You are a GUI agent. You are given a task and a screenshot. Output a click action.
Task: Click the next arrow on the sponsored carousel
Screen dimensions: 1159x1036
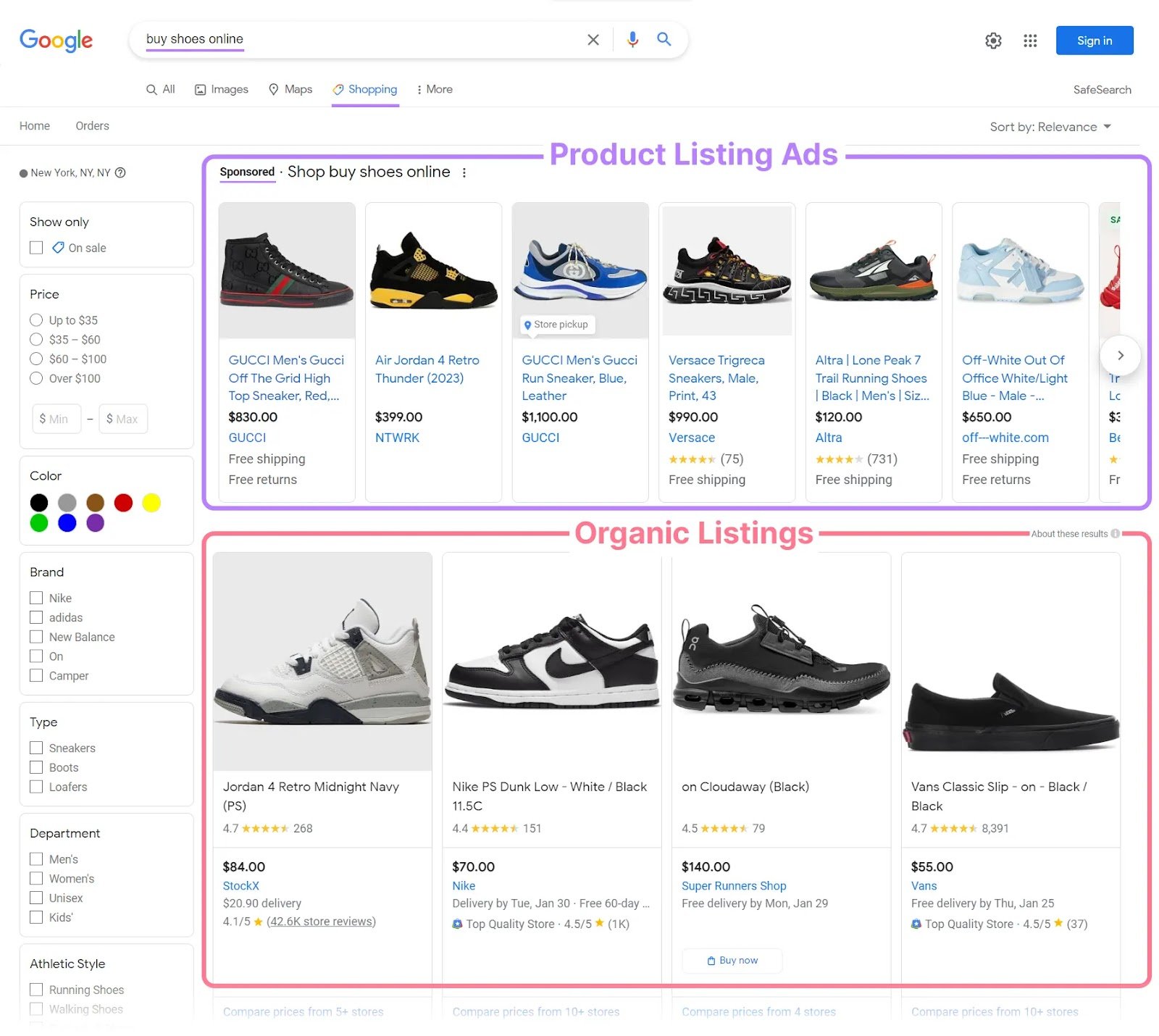pos(1120,356)
